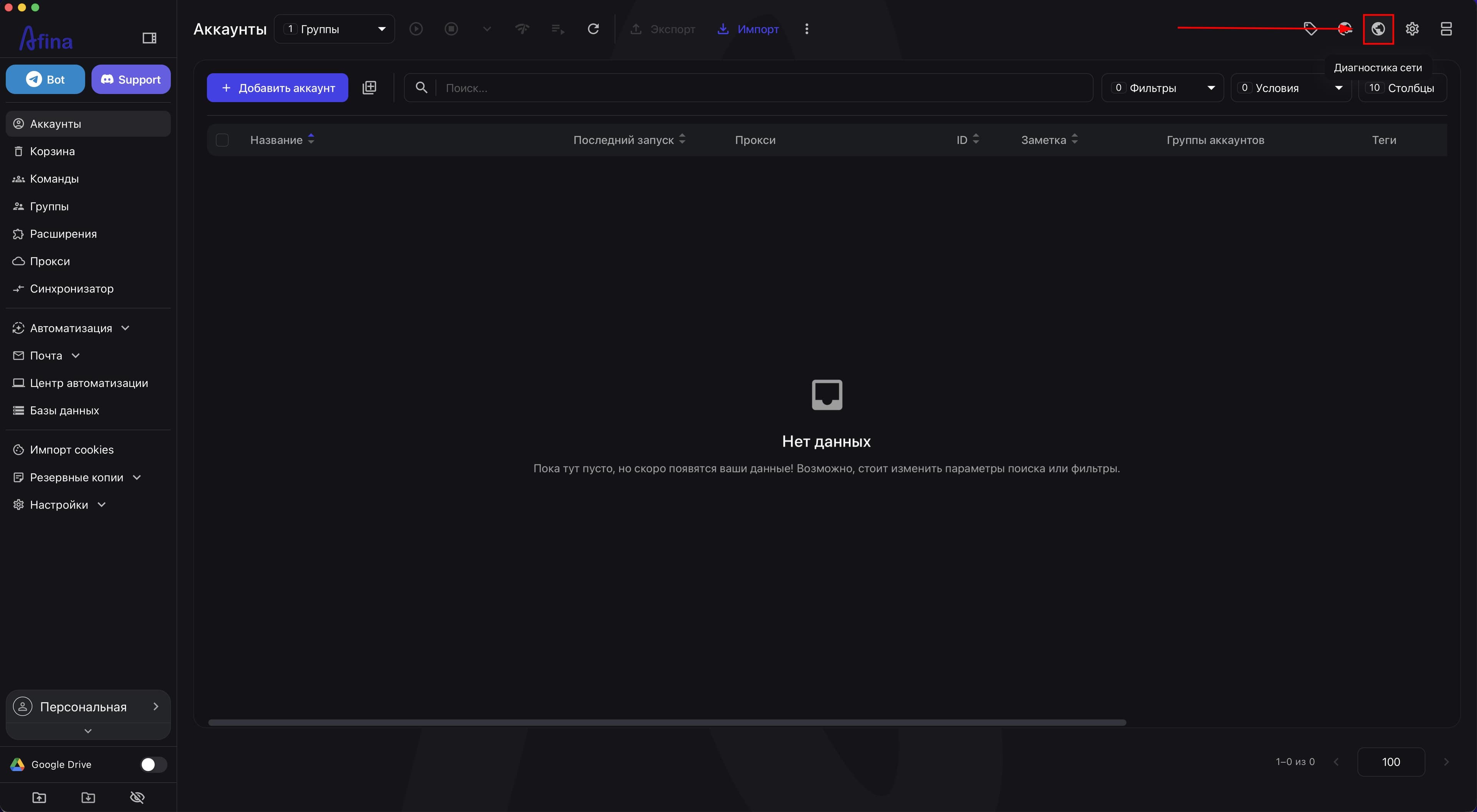Screen dimensions: 1477x812
Task: Go to Корзина in the sidebar
Action: 52,152
